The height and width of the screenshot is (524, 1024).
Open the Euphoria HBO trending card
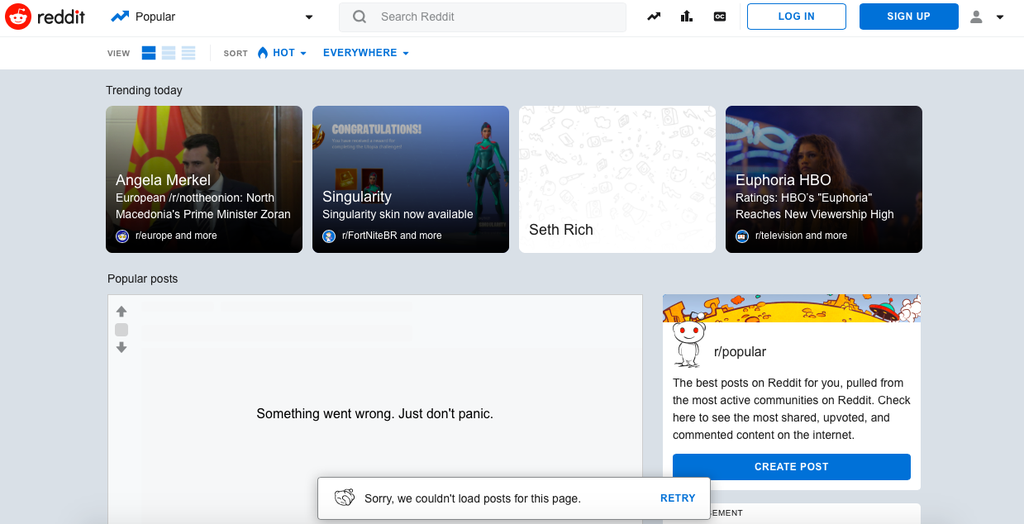pos(824,179)
